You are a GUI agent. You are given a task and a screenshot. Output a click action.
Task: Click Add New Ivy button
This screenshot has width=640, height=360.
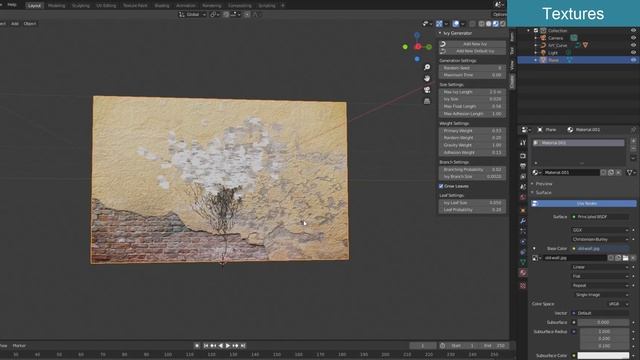coord(473,44)
